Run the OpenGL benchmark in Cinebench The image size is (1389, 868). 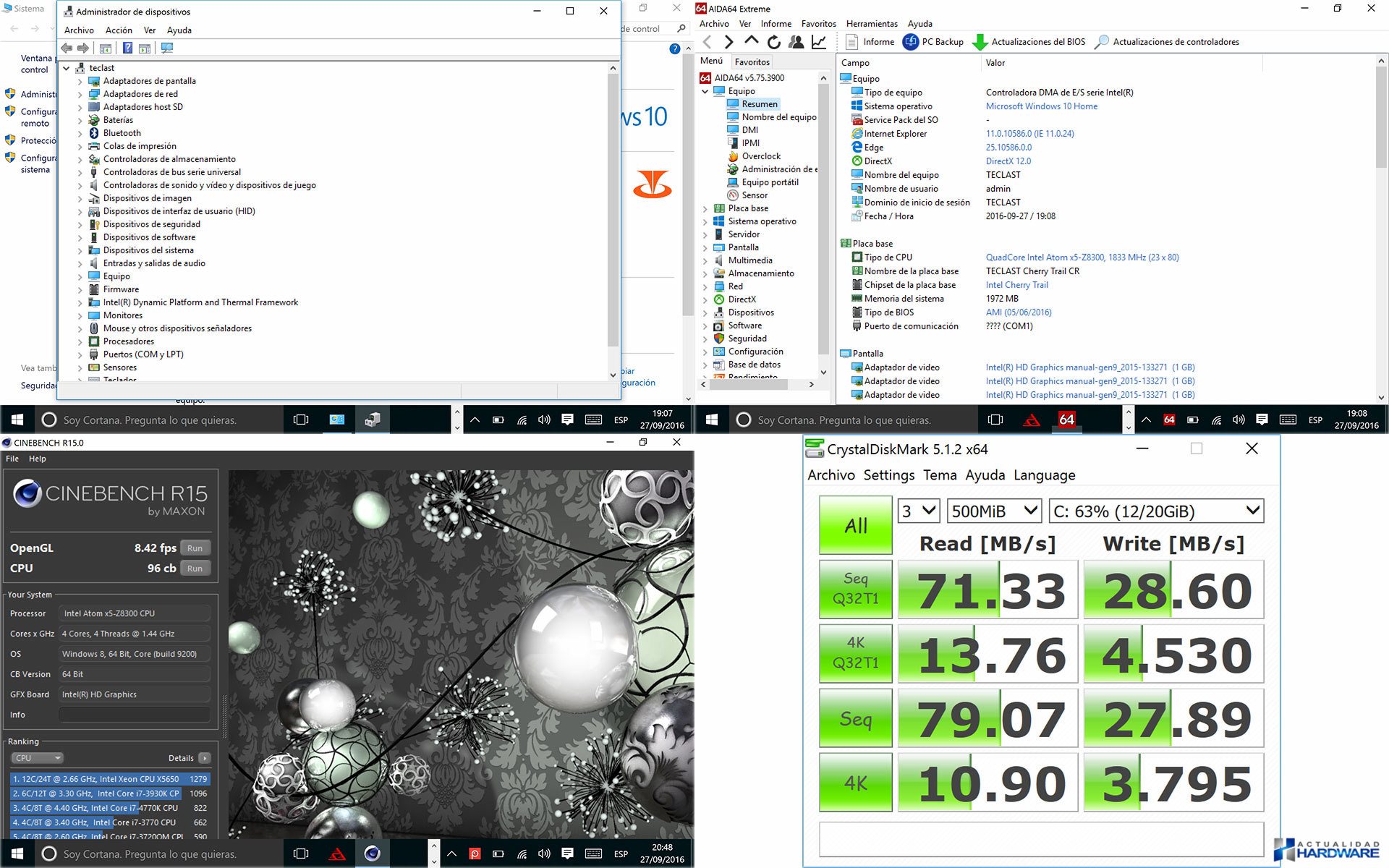coord(195,548)
